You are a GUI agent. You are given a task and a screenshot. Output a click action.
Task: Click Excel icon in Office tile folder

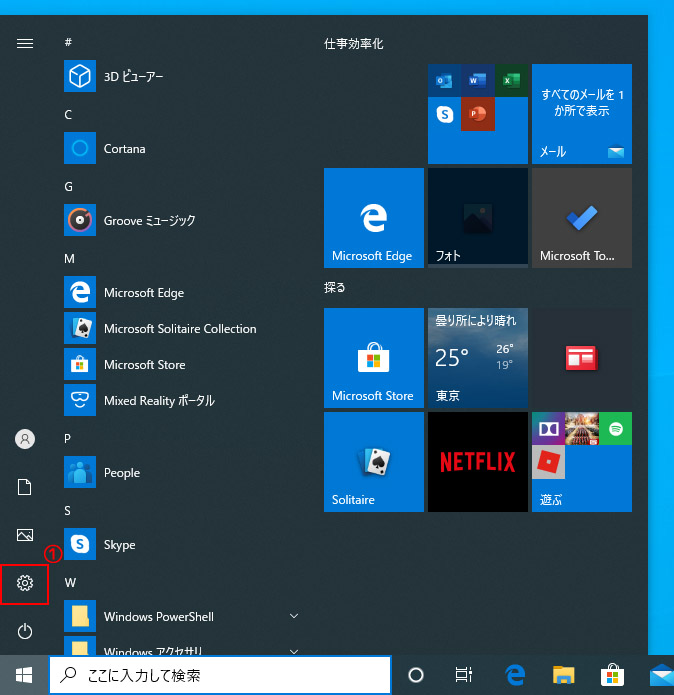[x=511, y=81]
